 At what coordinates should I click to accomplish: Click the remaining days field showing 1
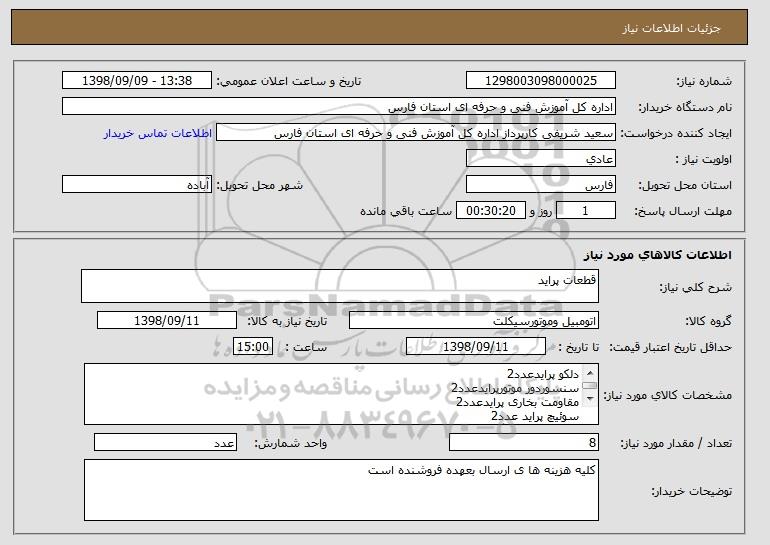coord(585,211)
